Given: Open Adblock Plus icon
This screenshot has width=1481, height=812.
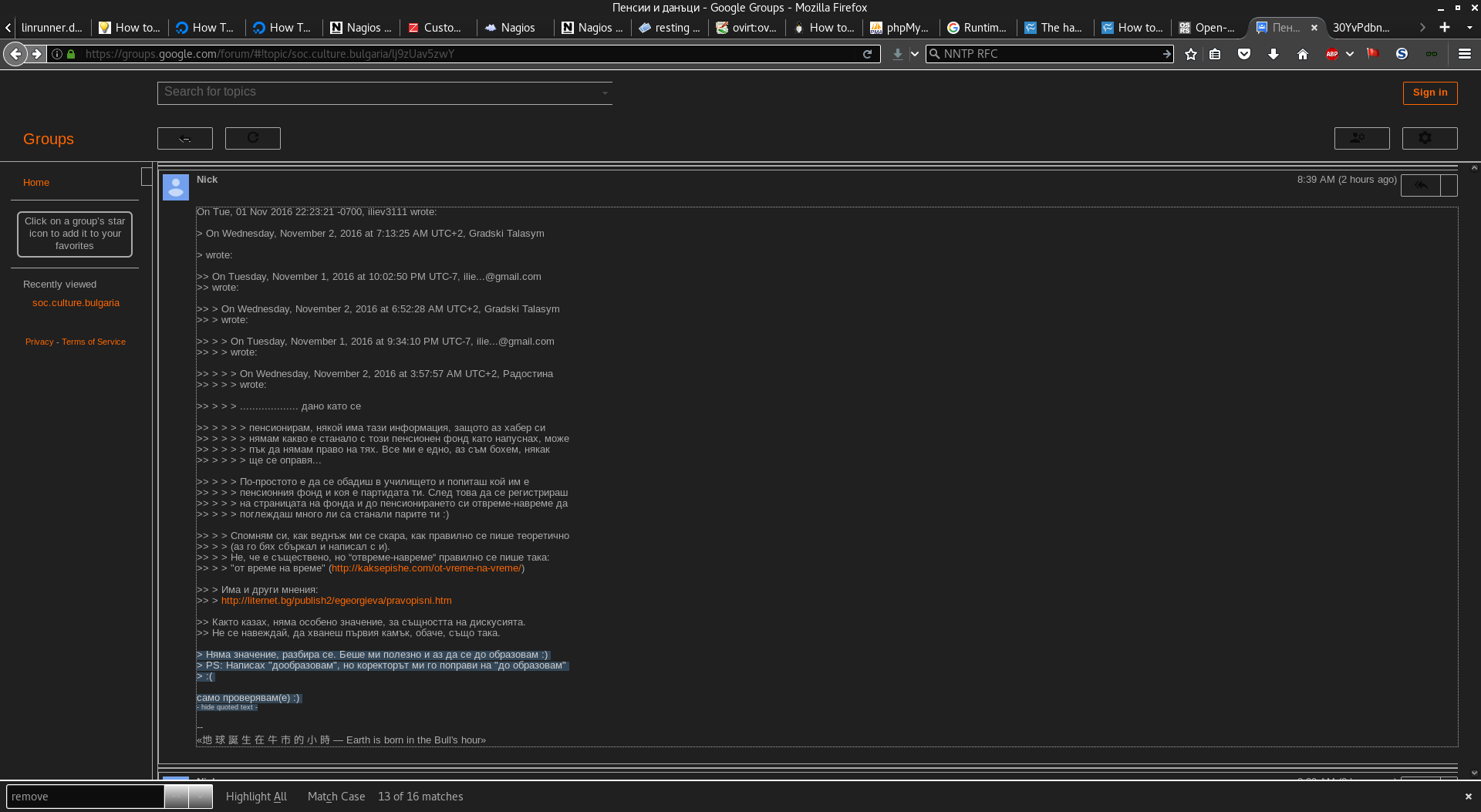Looking at the screenshot, I should click(x=1332, y=54).
